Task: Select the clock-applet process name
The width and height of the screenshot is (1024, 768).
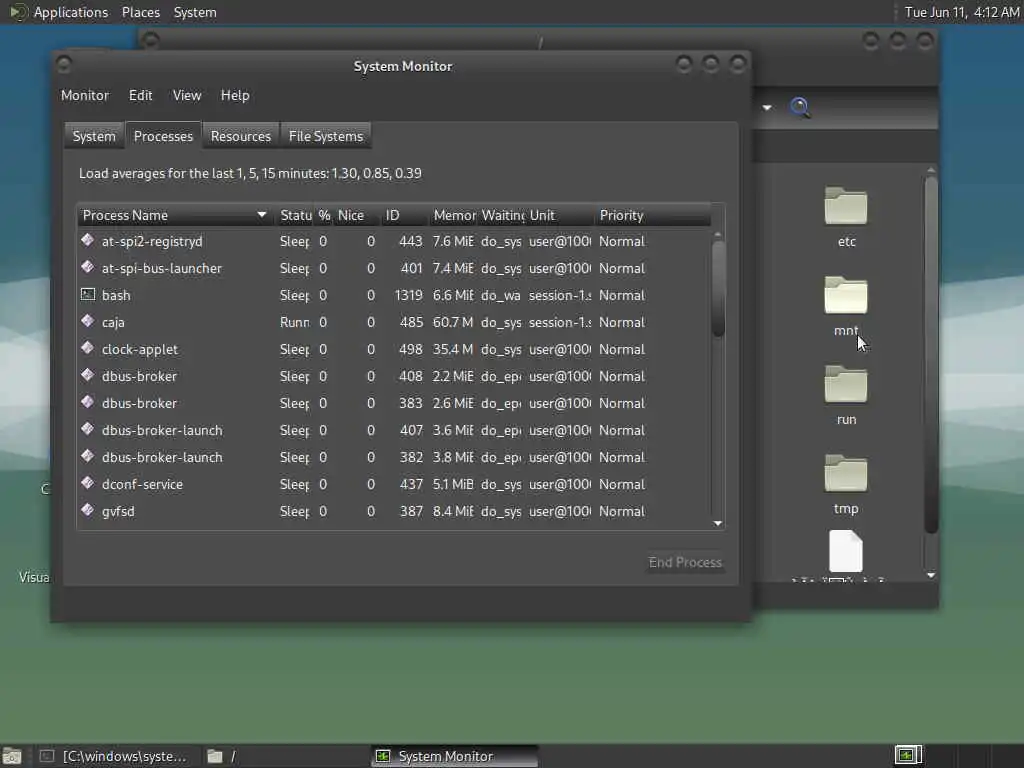Action: (140, 349)
